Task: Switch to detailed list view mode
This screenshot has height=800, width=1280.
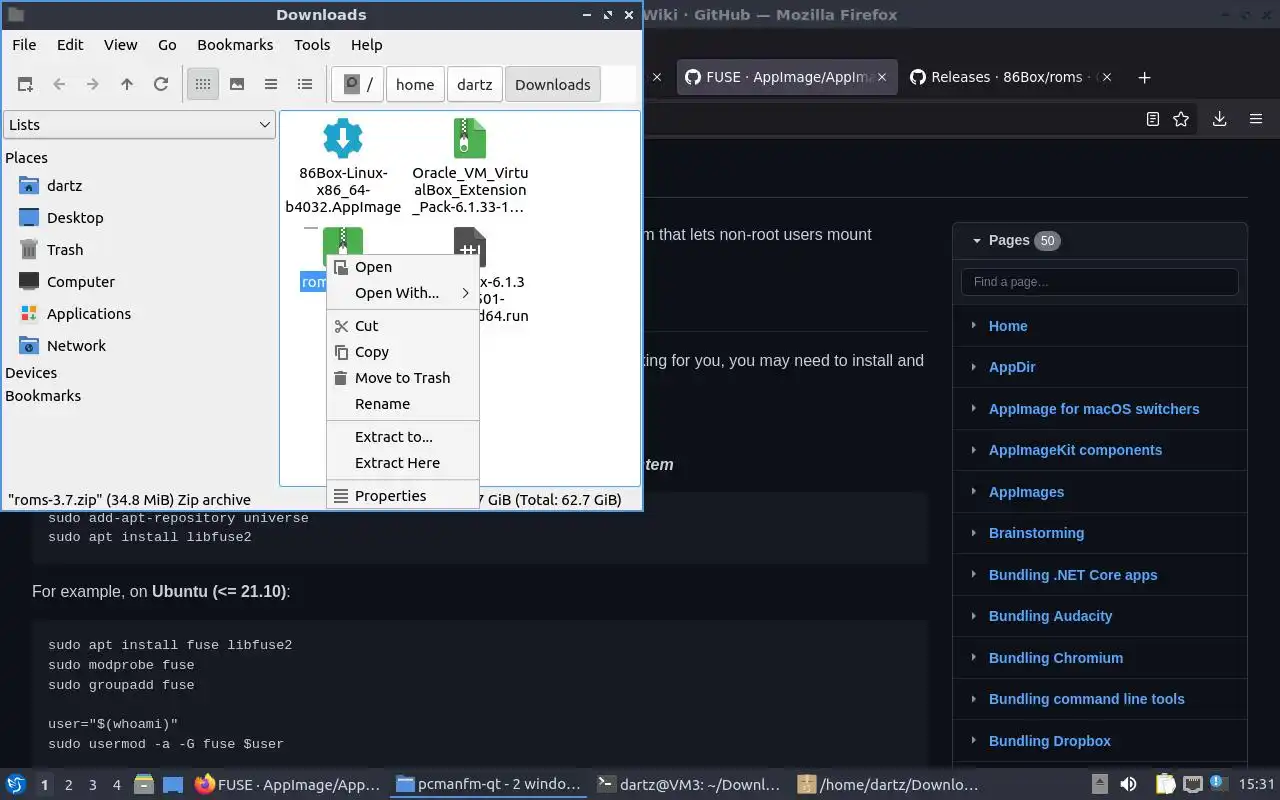Action: coord(305,85)
